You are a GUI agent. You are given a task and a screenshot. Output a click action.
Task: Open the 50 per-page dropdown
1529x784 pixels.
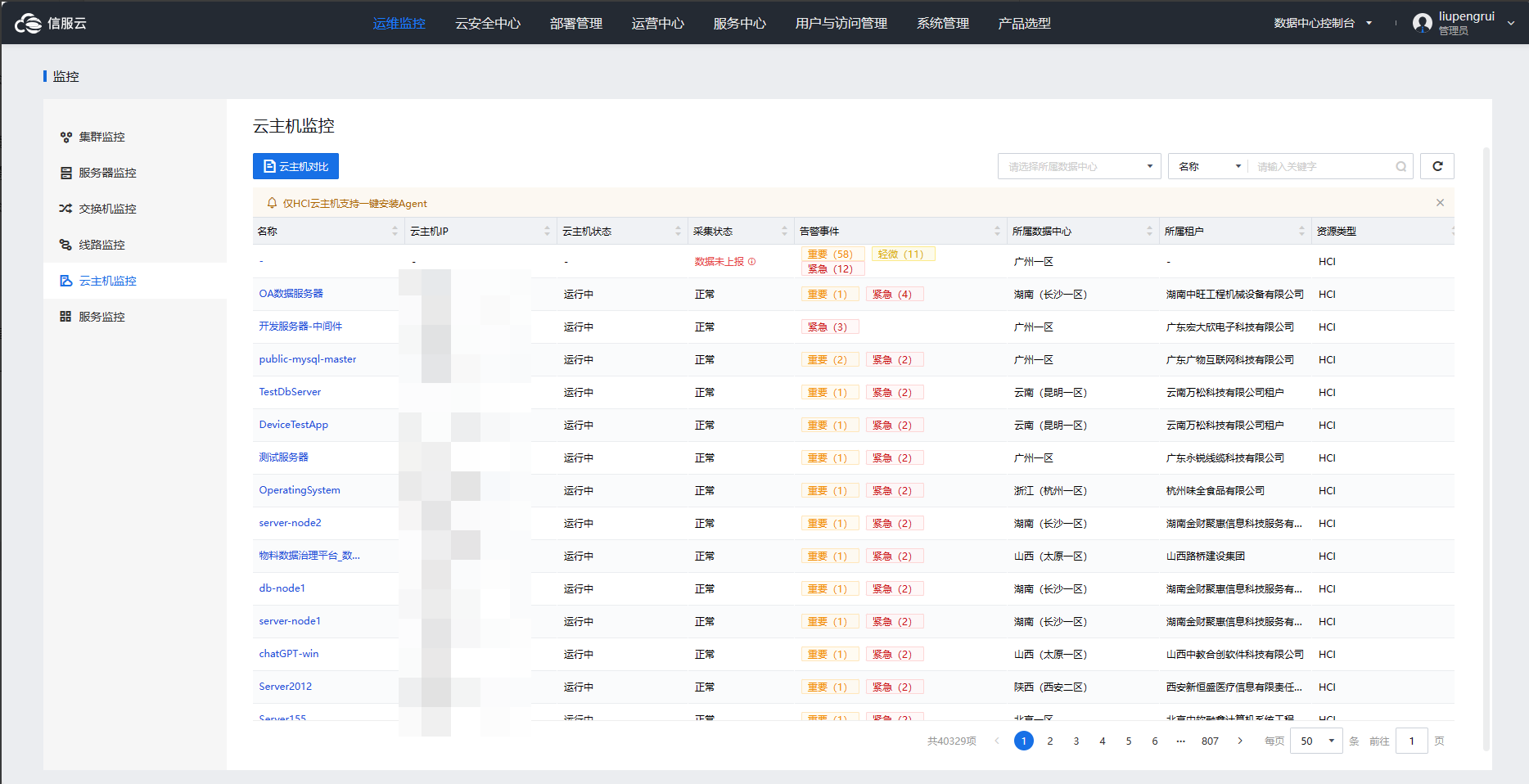tap(1316, 741)
